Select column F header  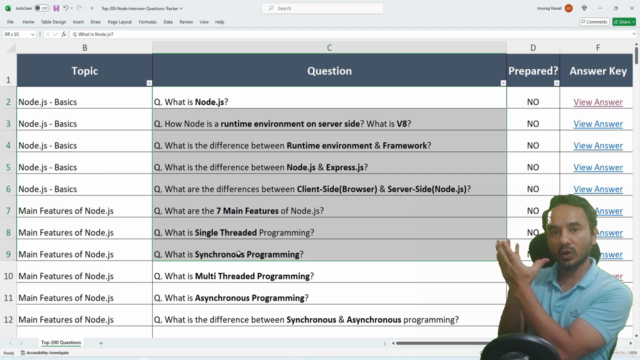pos(598,48)
